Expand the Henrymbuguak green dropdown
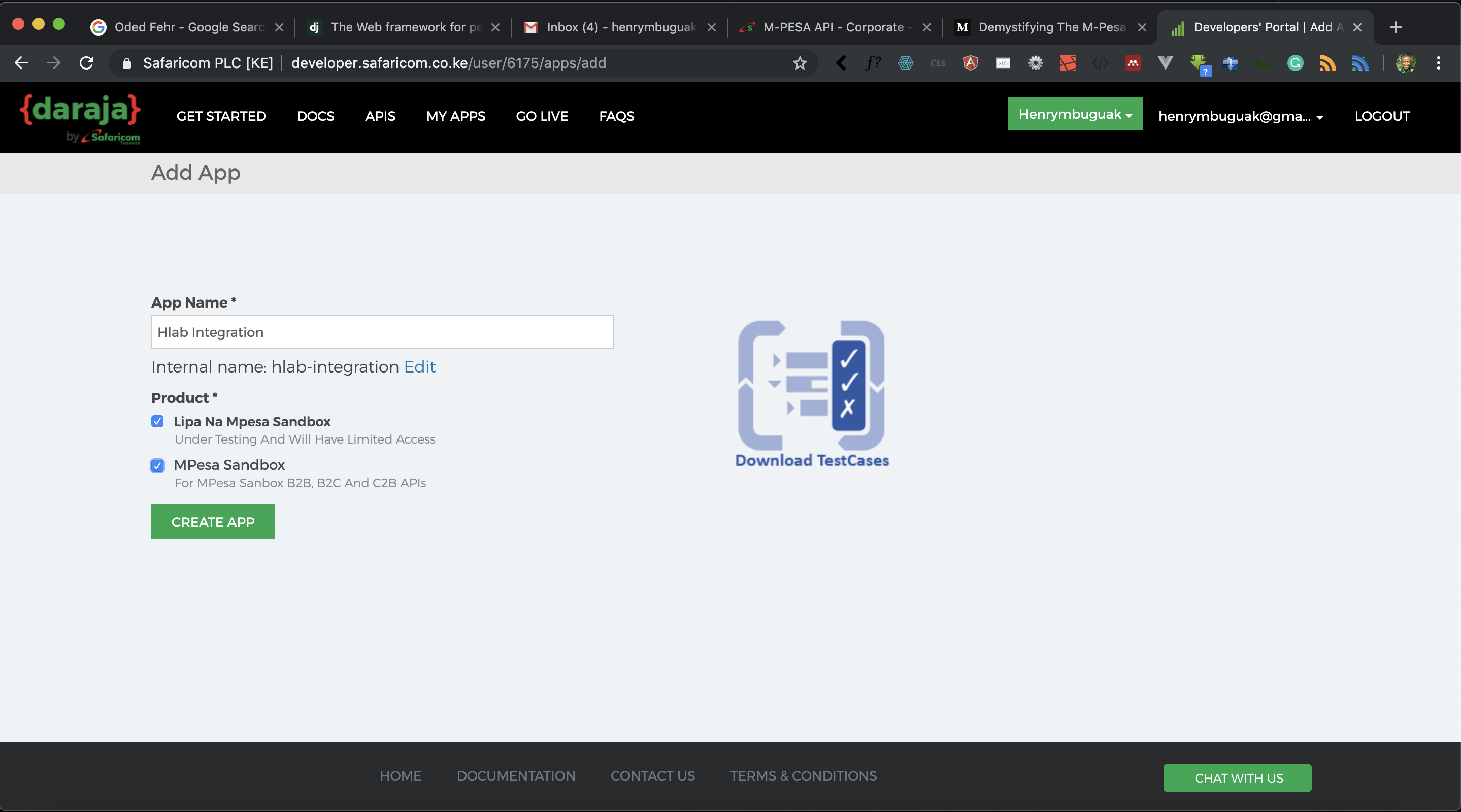1461x812 pixels. click(x=1075, y=114)
